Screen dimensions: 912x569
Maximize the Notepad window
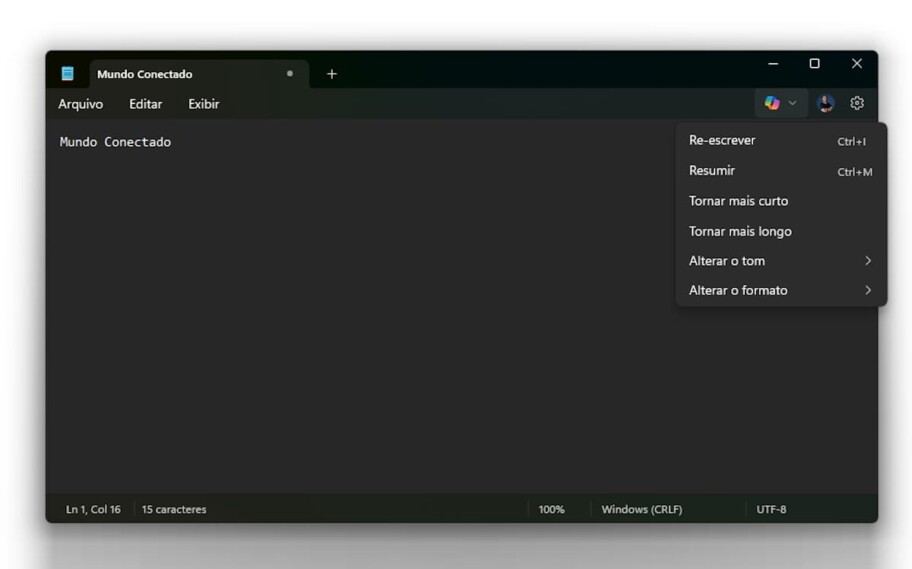(814, 63)
